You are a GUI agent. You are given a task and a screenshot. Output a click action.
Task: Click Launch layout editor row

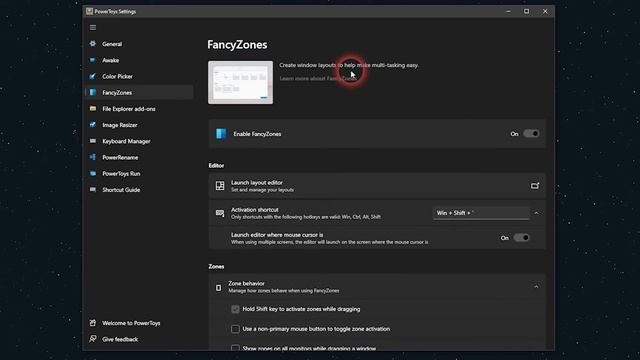(377, 186)
